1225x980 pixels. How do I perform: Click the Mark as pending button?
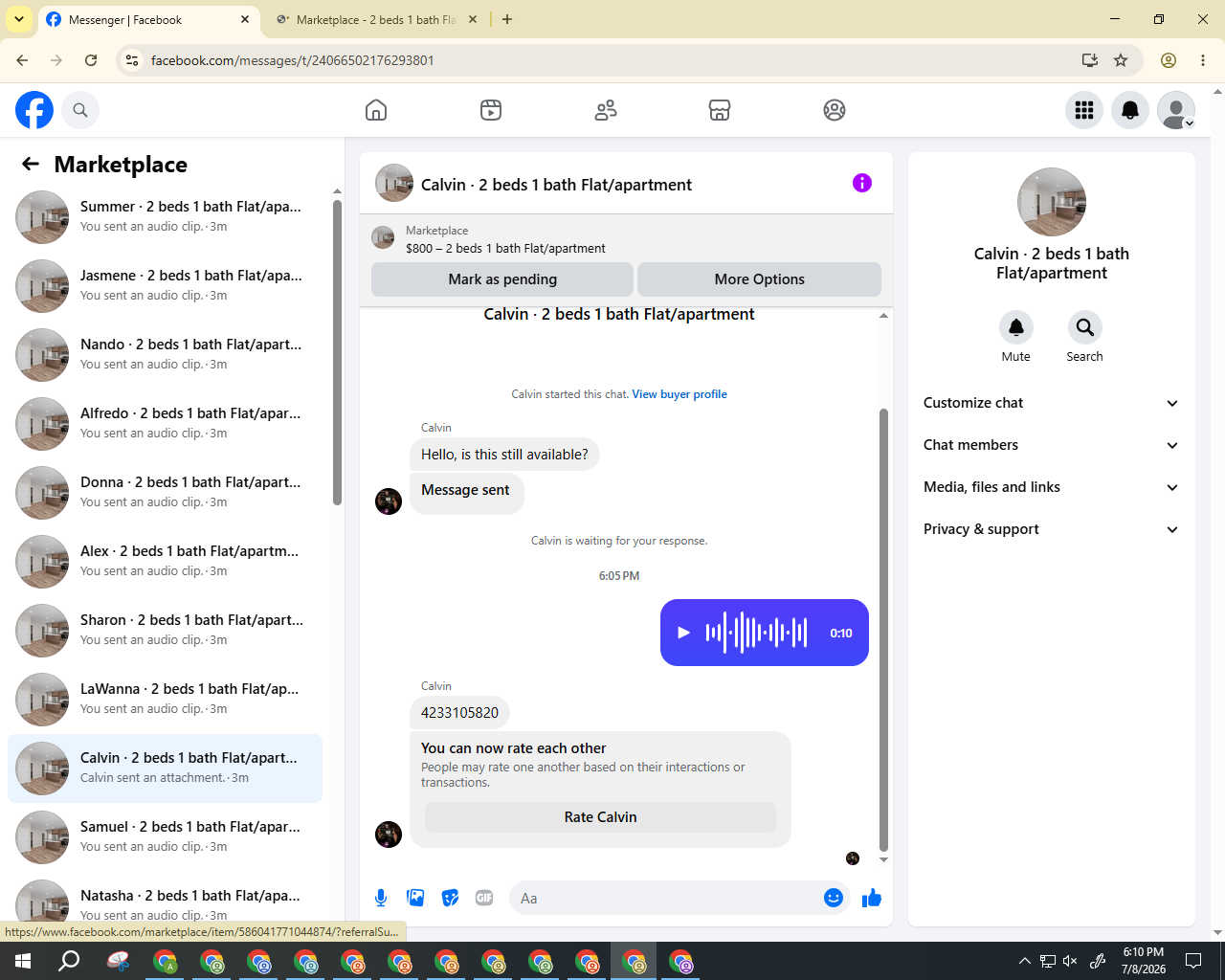502,279
